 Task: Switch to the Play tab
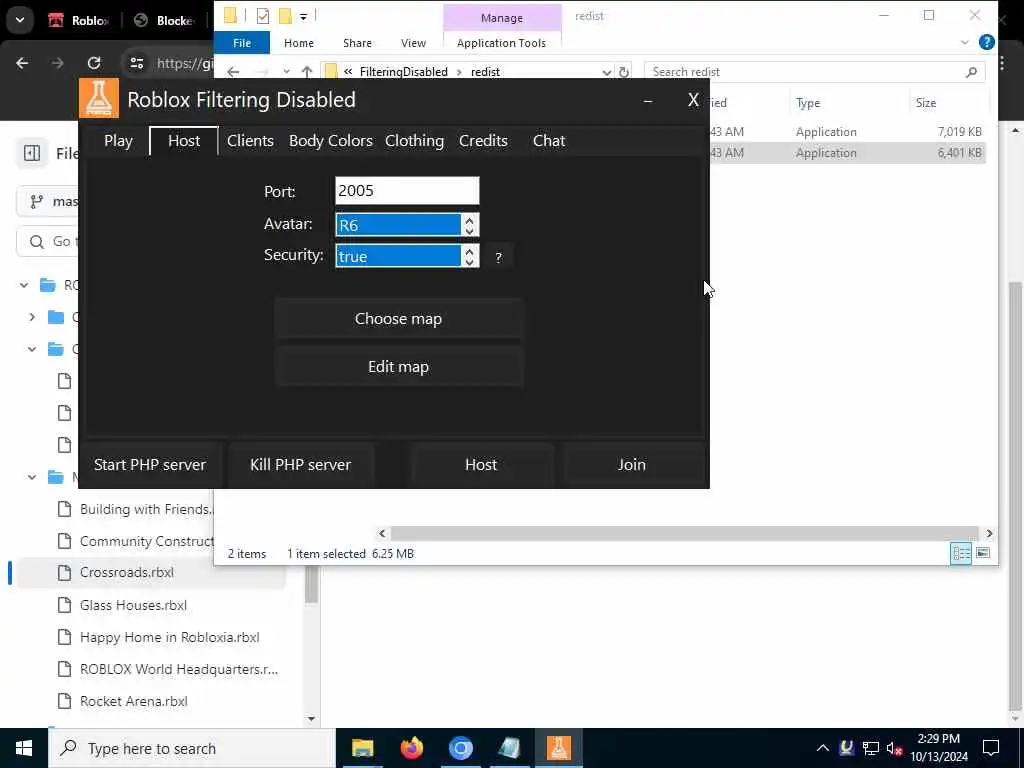click(118, 141)
